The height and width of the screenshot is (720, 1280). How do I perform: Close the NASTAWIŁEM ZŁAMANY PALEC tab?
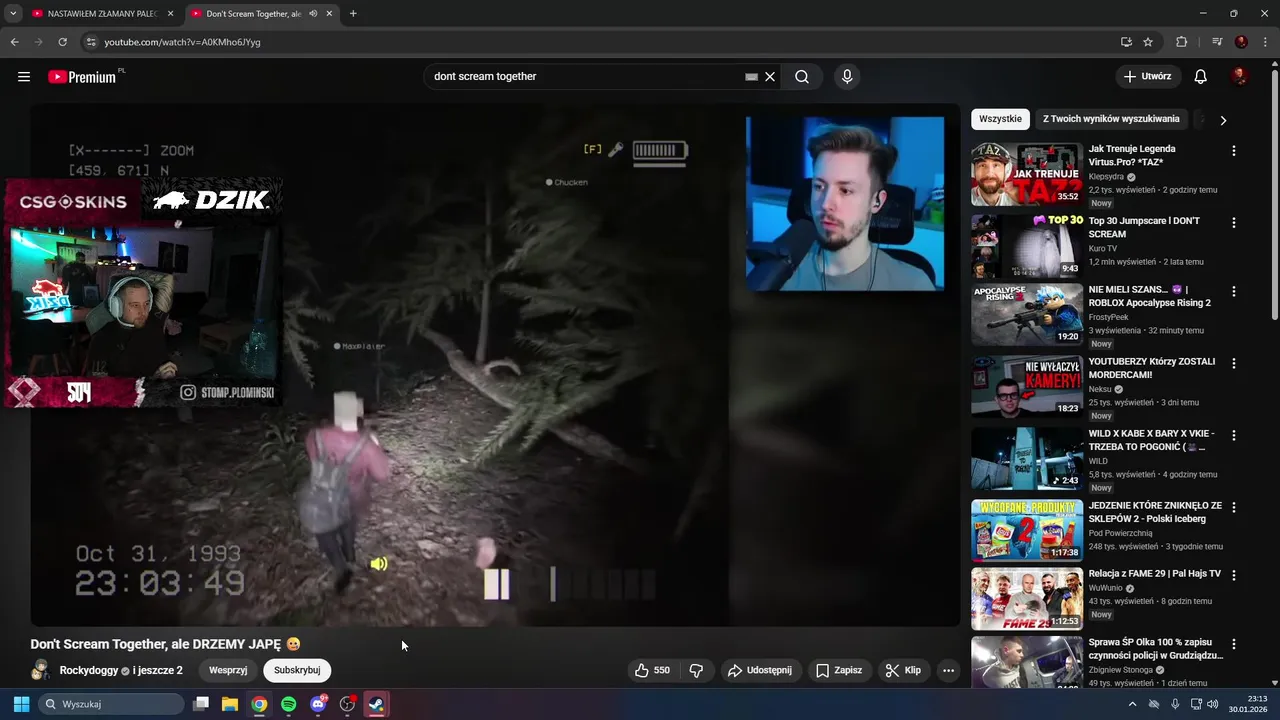[170, 14]
